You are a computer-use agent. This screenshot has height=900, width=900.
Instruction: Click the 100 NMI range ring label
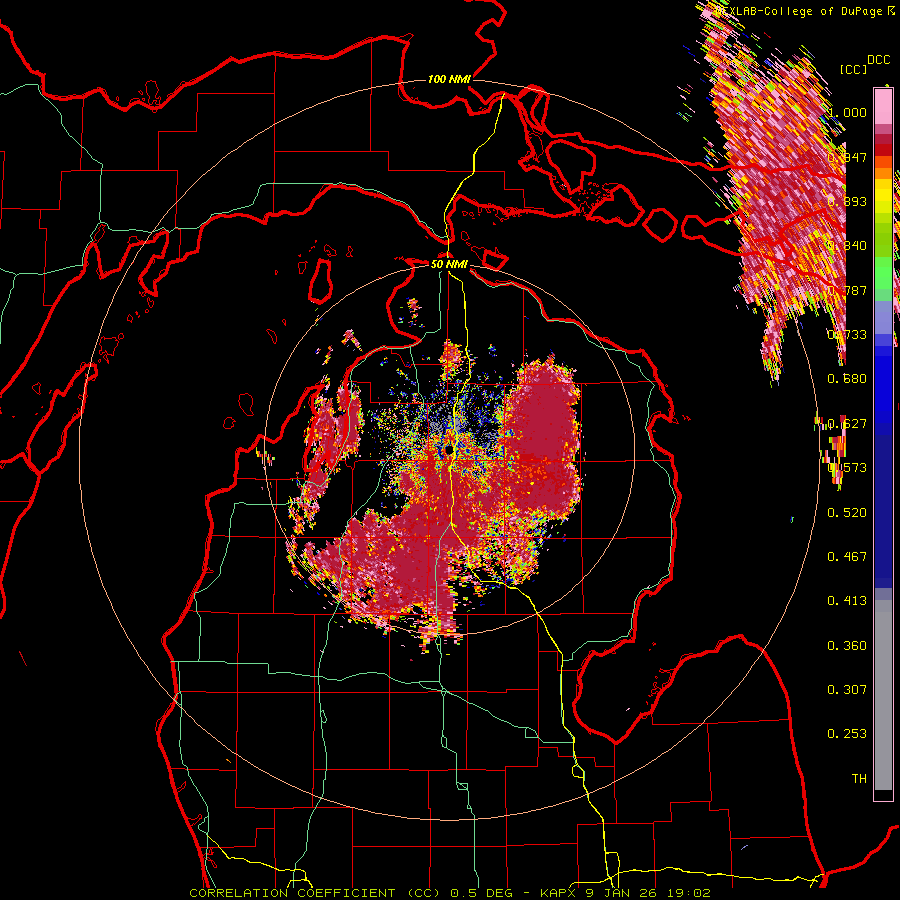449,79
